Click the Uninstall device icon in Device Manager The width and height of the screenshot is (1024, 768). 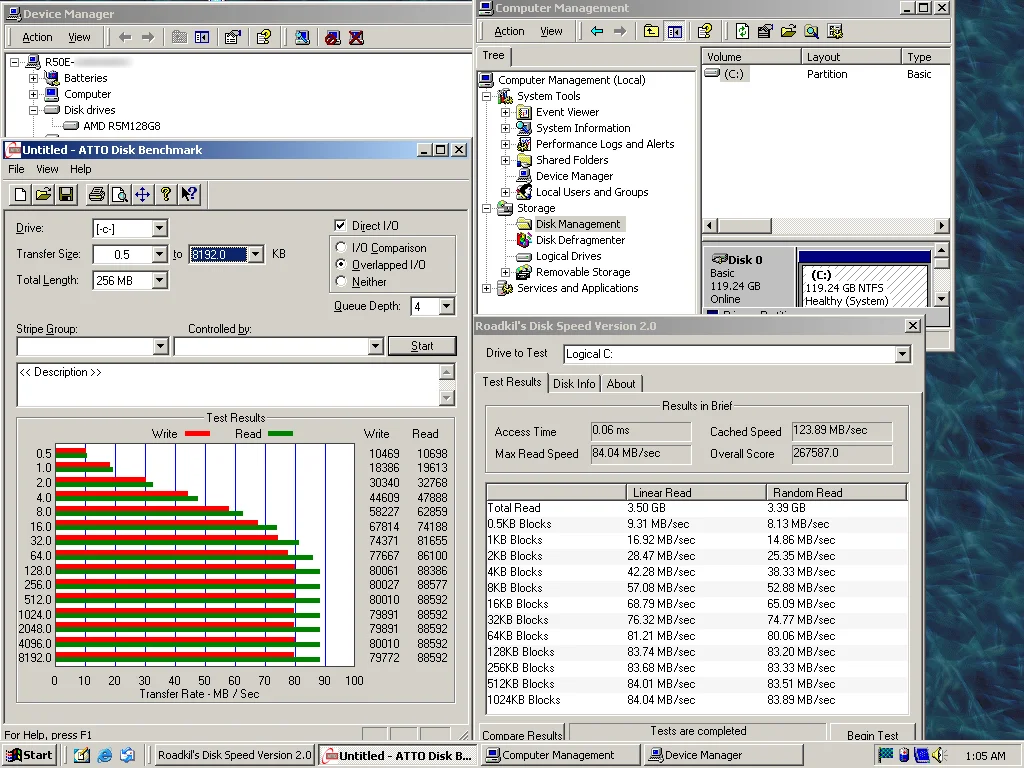tap(356, 38)
